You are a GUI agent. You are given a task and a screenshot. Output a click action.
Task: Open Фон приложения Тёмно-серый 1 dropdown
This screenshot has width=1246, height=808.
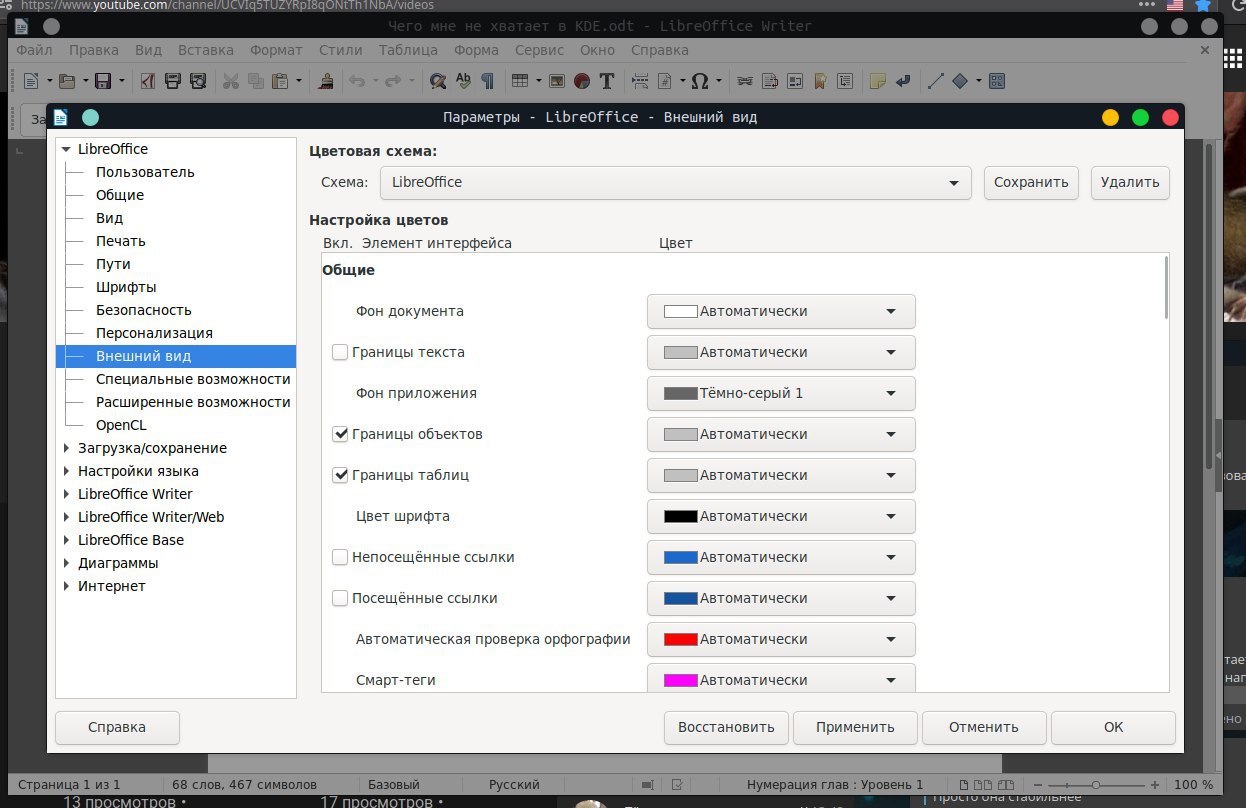[781, 393]
